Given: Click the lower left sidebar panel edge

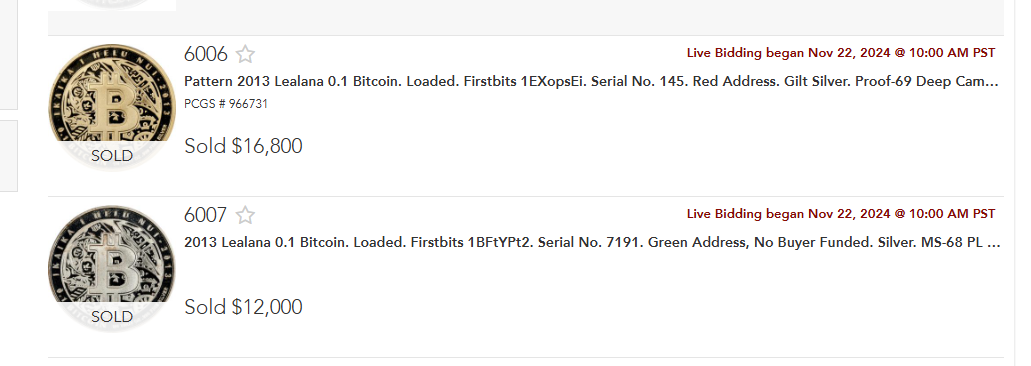Looking at the screenshot, I should pyautogui.click(x=9, y=156).
